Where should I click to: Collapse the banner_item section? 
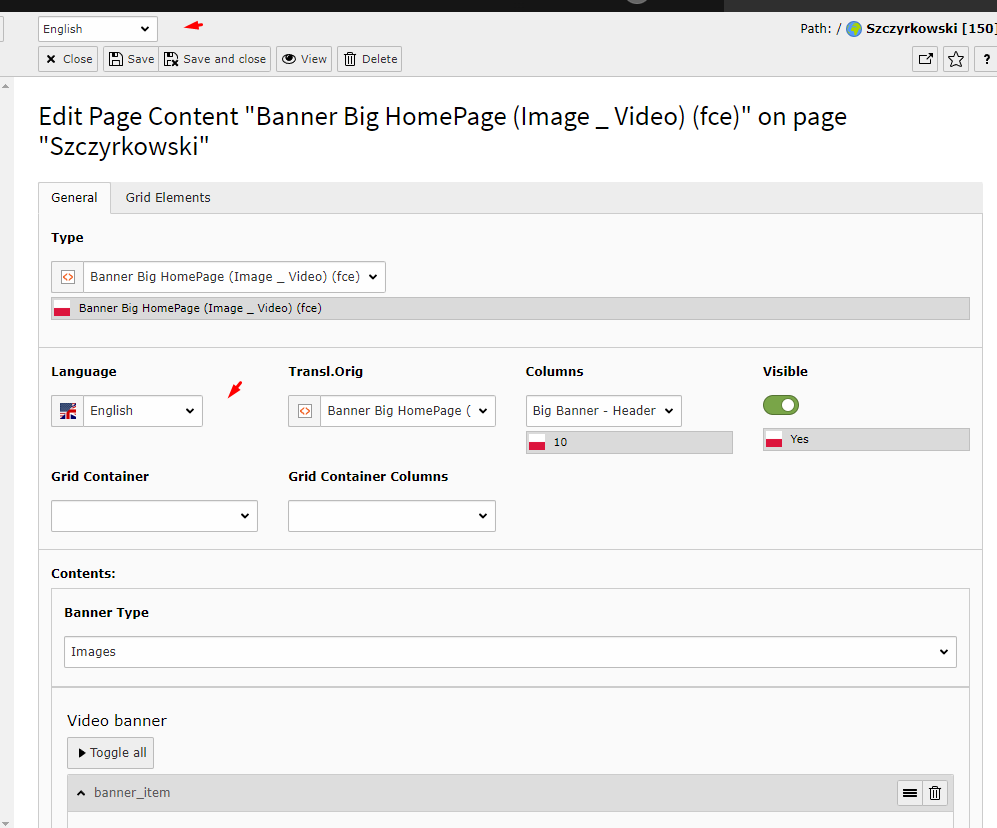point(80,793)
